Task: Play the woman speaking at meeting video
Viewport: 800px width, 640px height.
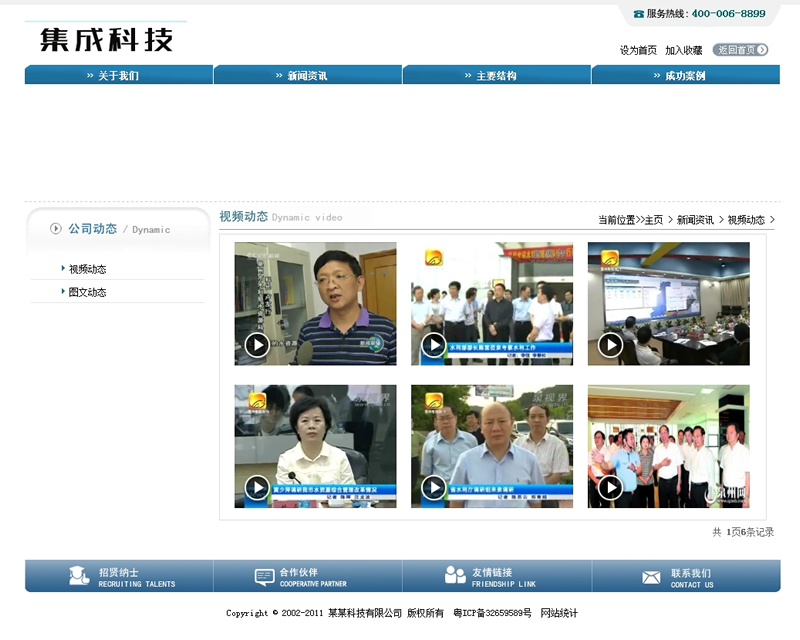Action: coord(257,488)
